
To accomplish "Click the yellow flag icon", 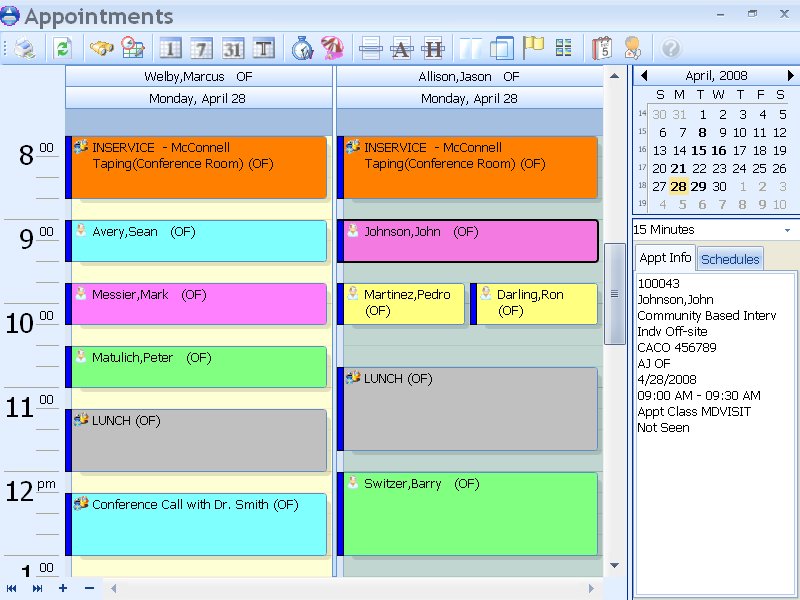I will point(533,47).
